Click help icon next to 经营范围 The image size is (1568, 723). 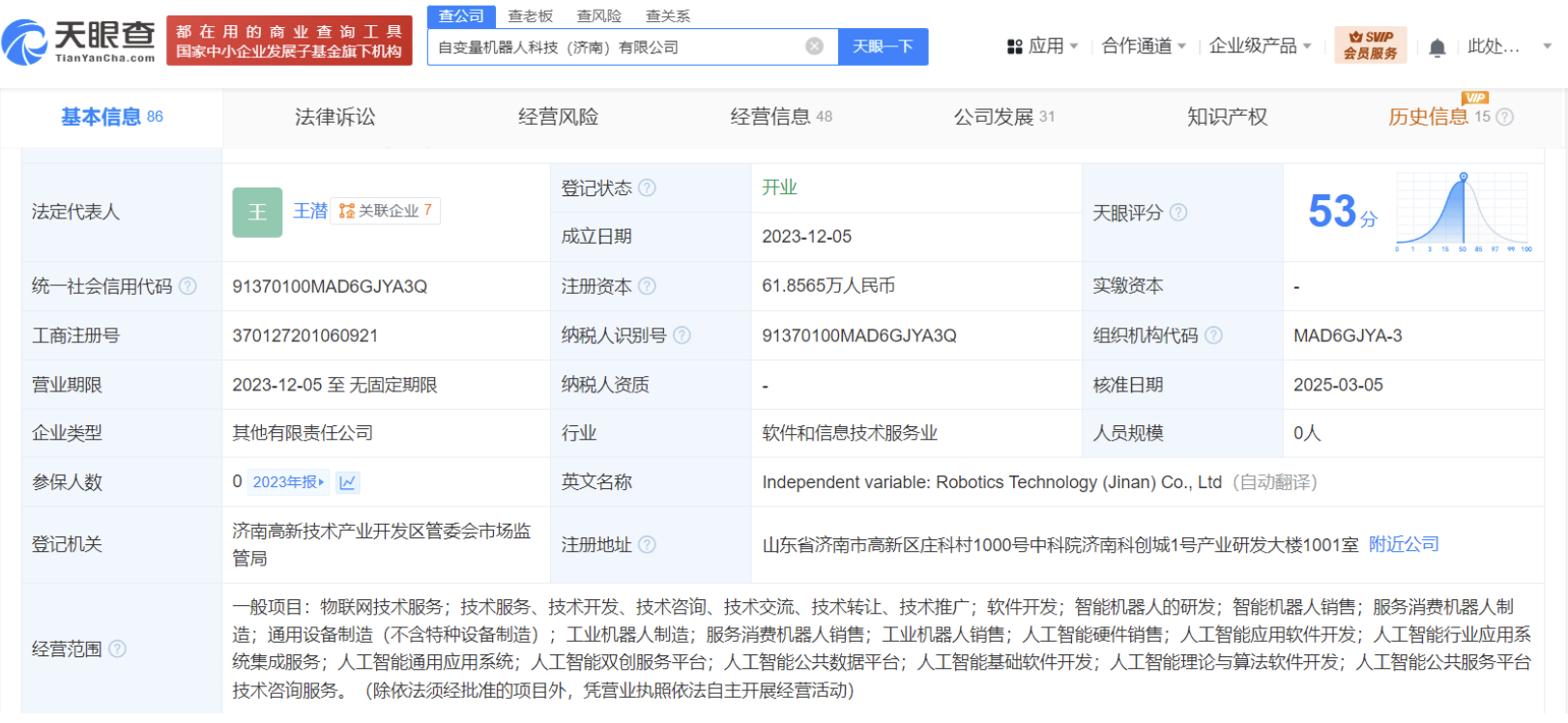click(x=118, y=649)
